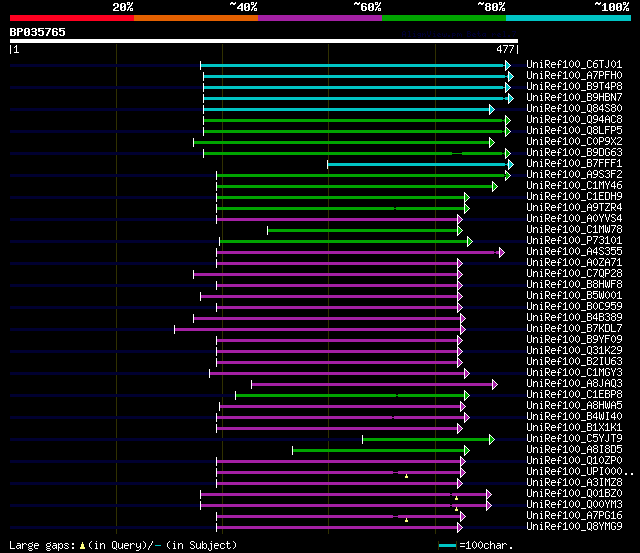Click the green ~80% identity legend segment
640x553 pixels.
(x=444, y=18)
